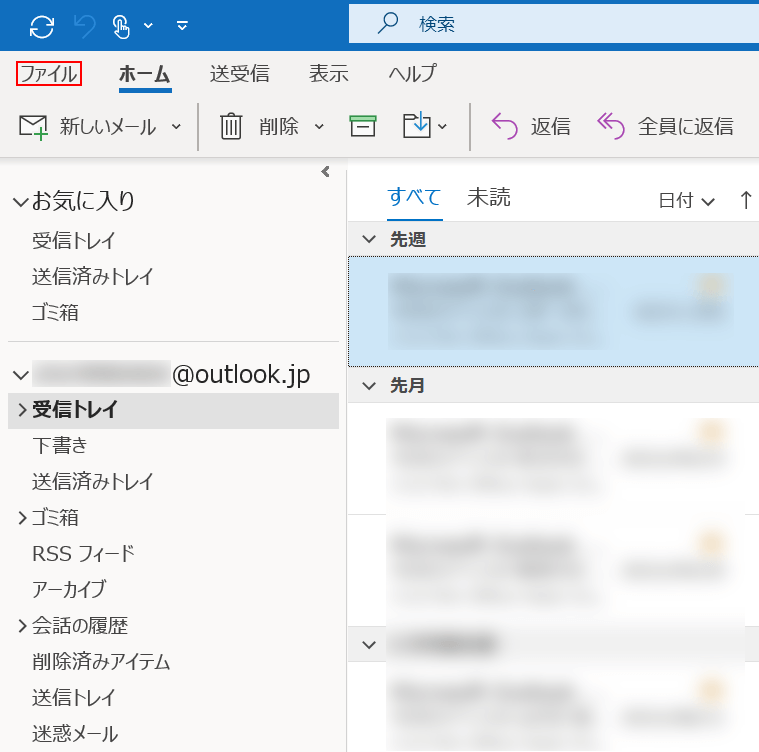This screenshot has width=759, height=752.
Task: Click the Undo arrow in quick access toolbar
Action: click(x=85, y=26)
